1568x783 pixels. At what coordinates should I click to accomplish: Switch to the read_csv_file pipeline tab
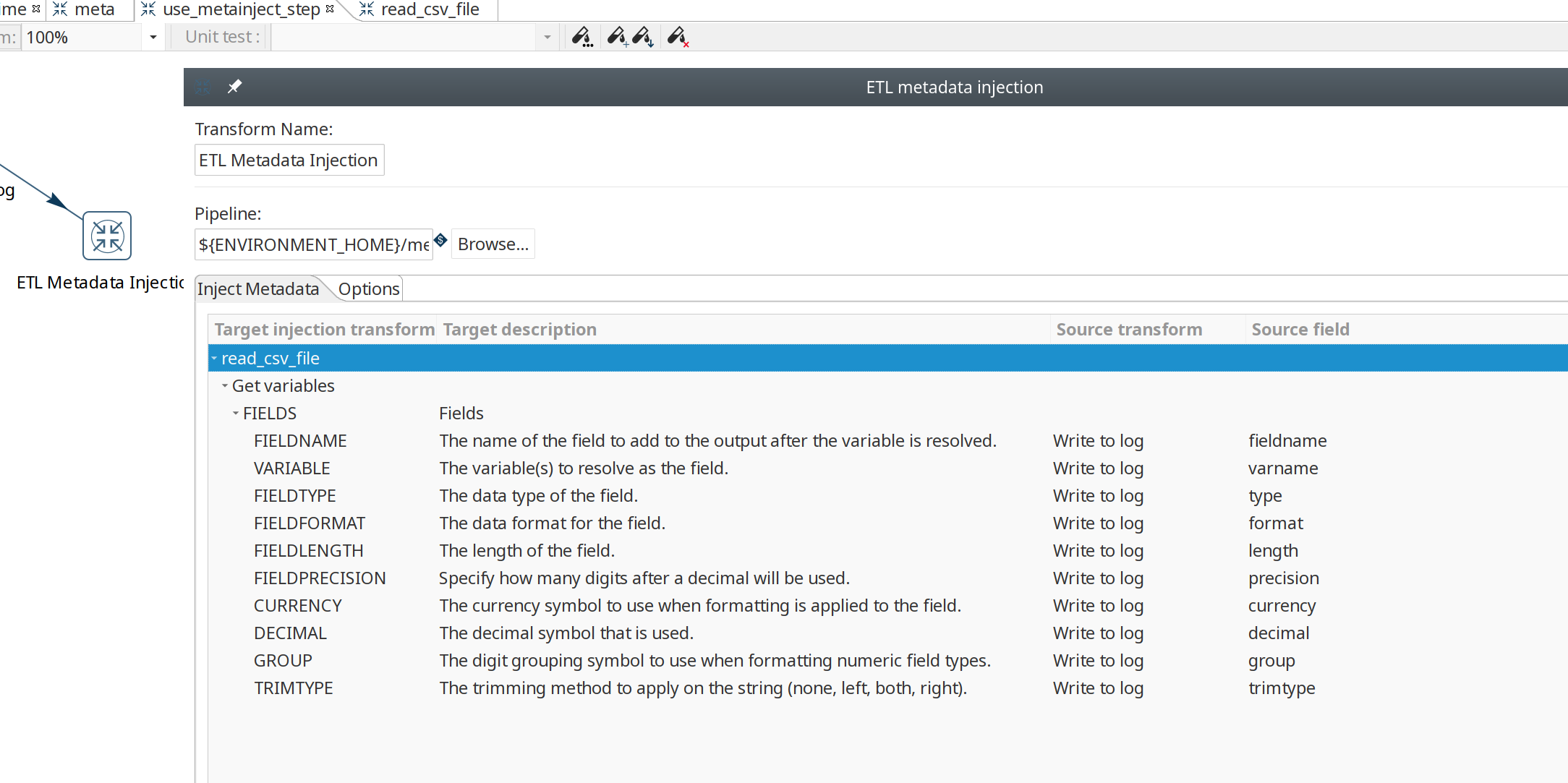(x=429, y=9)
